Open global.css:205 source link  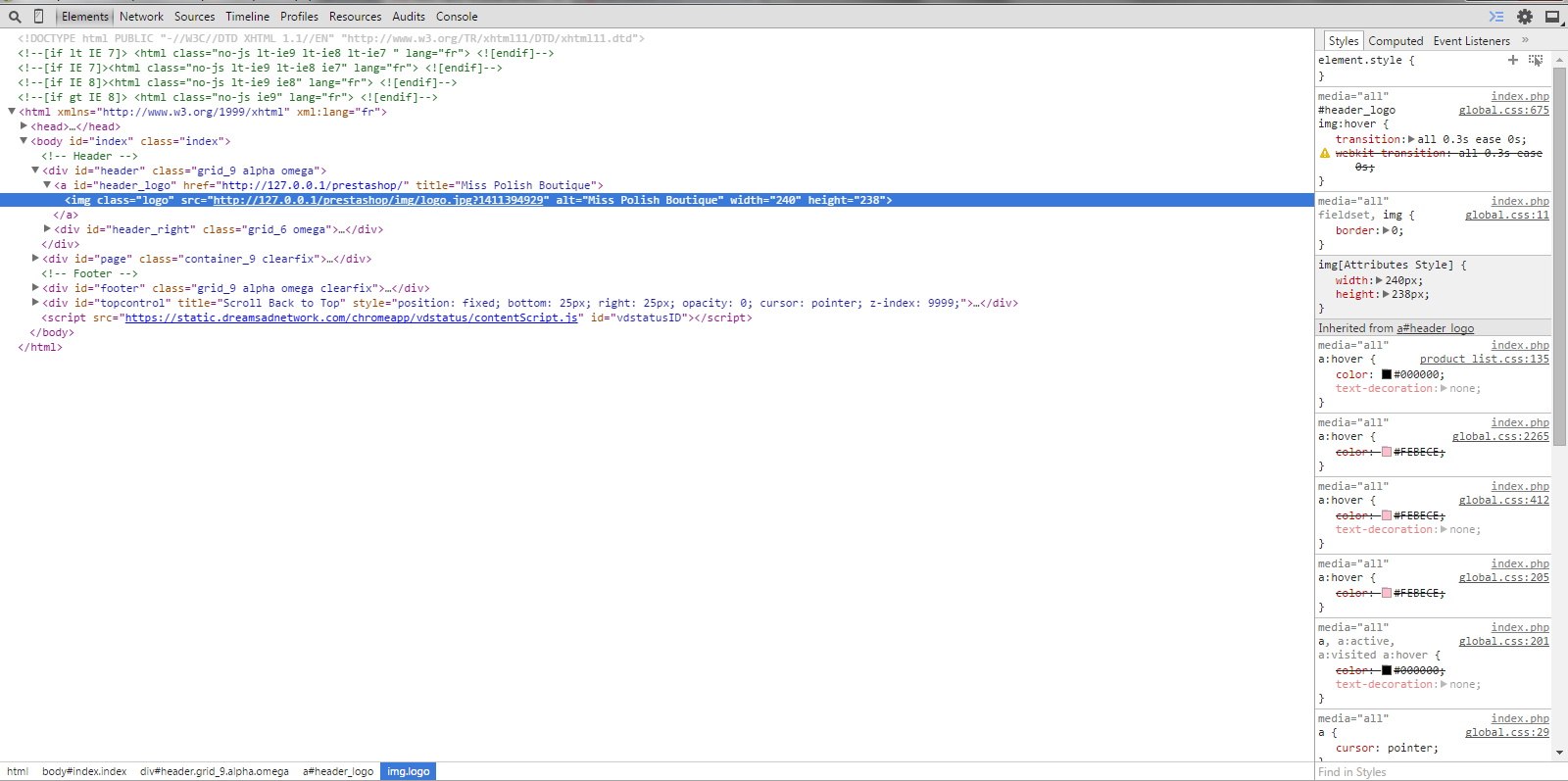(1503, 578)
